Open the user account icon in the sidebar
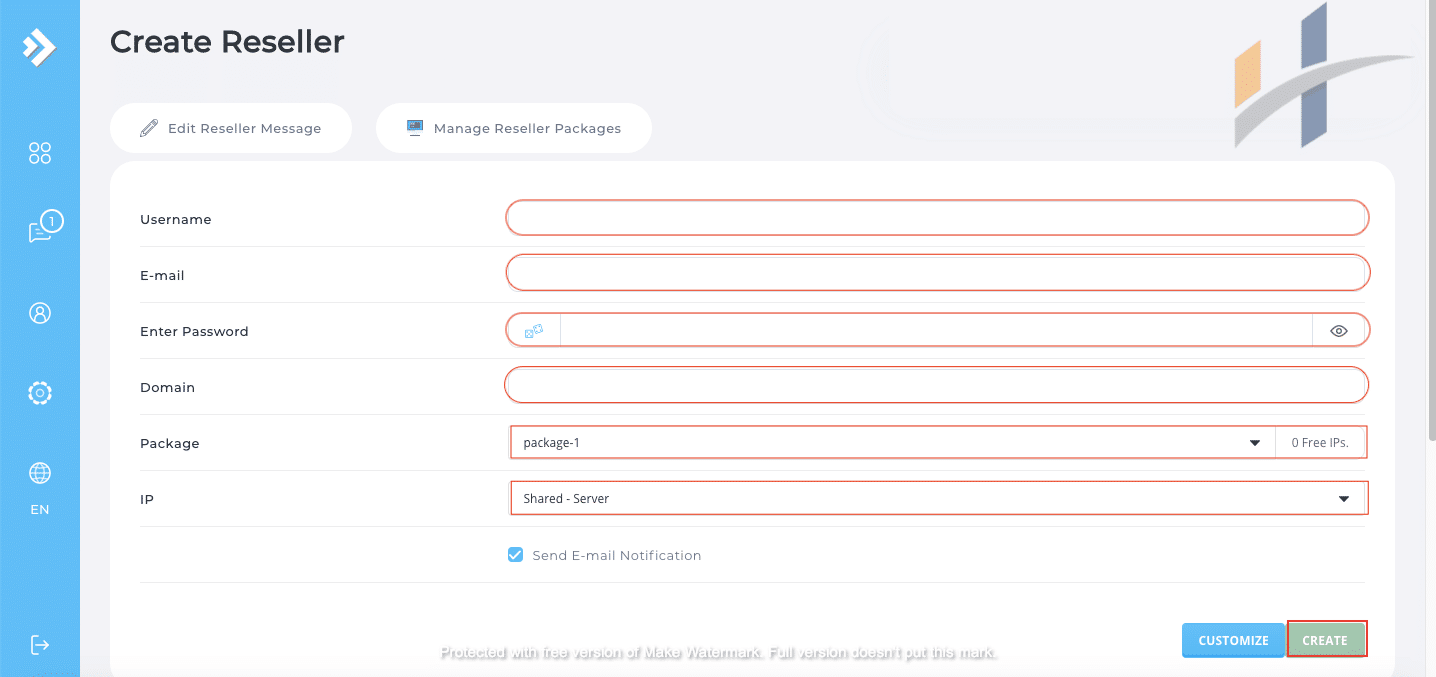 pos(40,313)
